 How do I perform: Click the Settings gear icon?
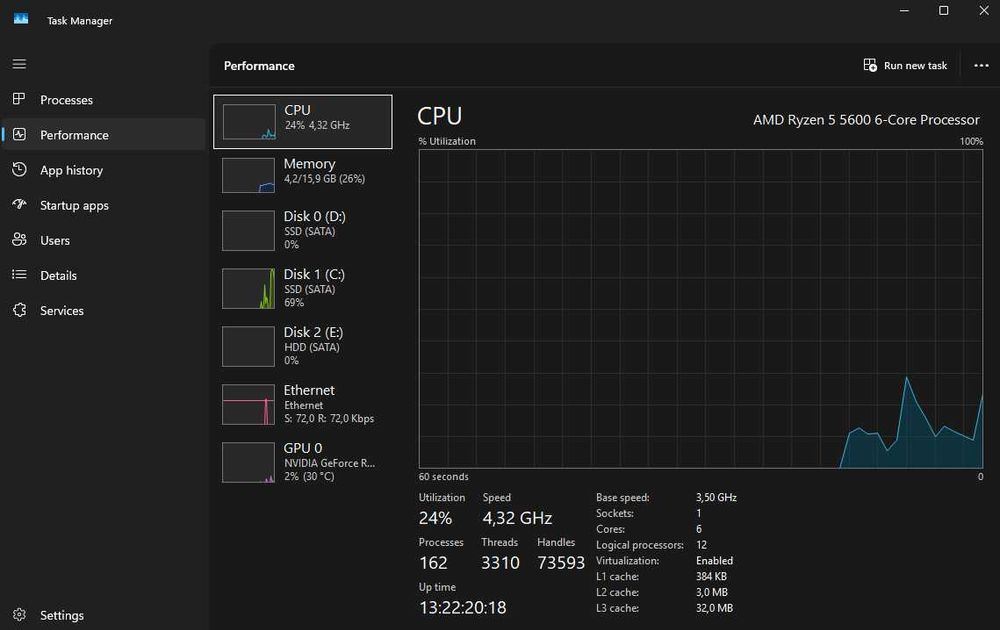[x=19, y=615]
